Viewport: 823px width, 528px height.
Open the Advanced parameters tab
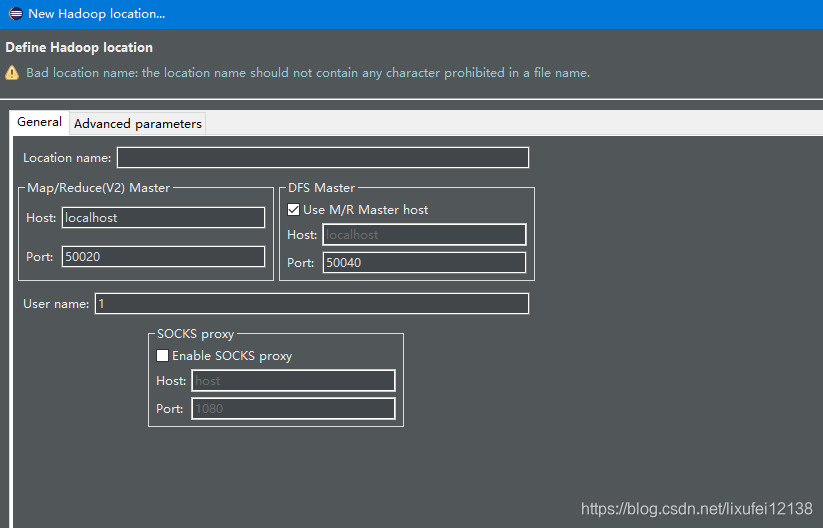tap(138, 124)
